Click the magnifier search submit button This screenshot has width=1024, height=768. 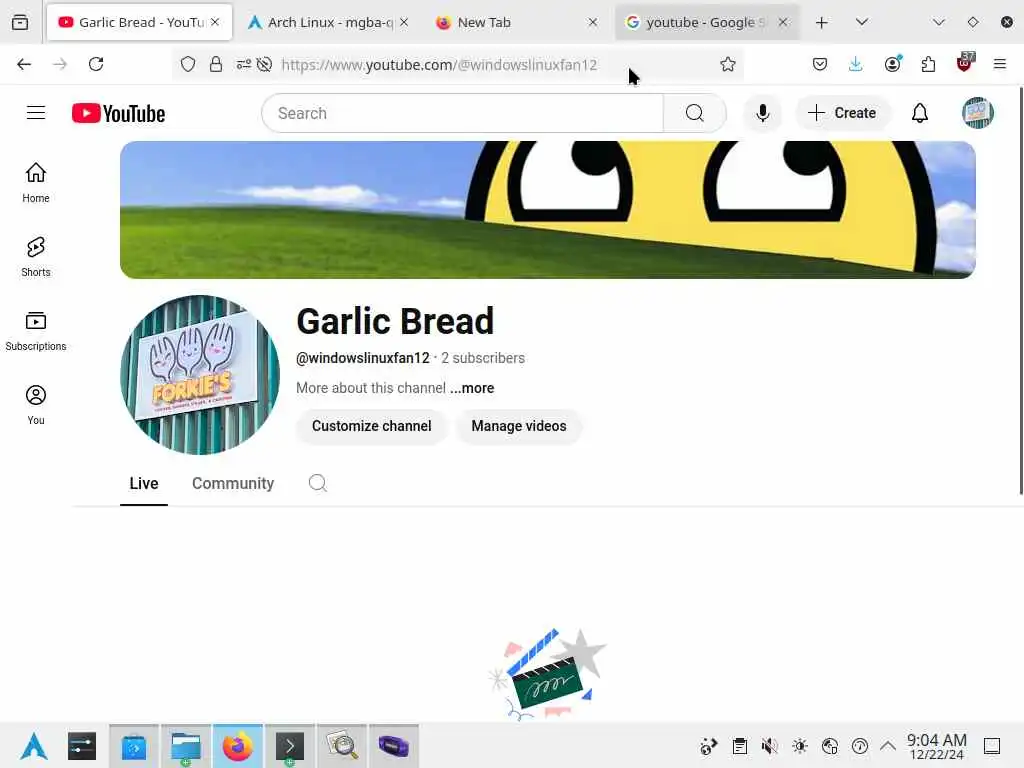(694, 113)
